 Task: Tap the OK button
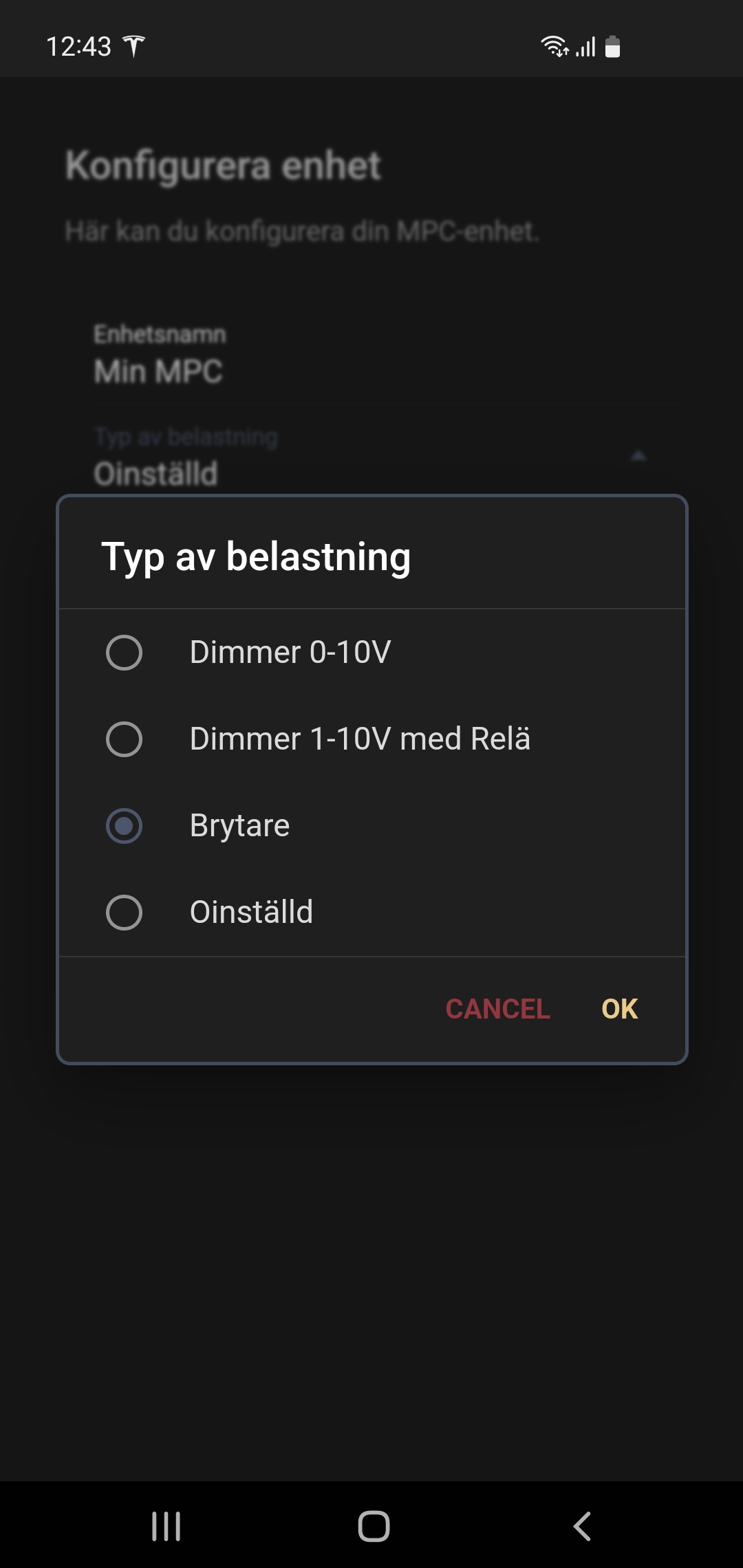[x=619, y=1009]
